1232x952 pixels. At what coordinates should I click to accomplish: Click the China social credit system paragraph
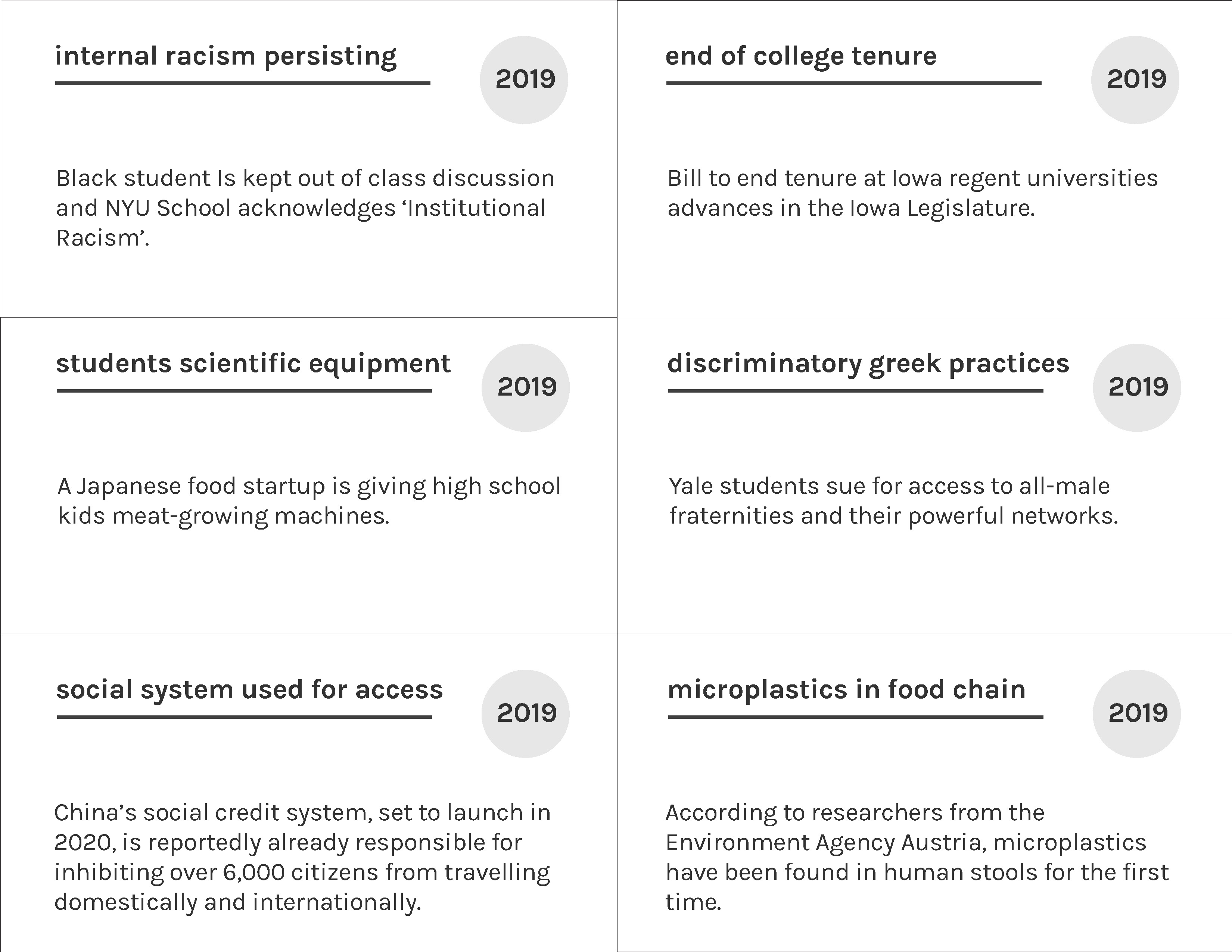coord(302,857)
